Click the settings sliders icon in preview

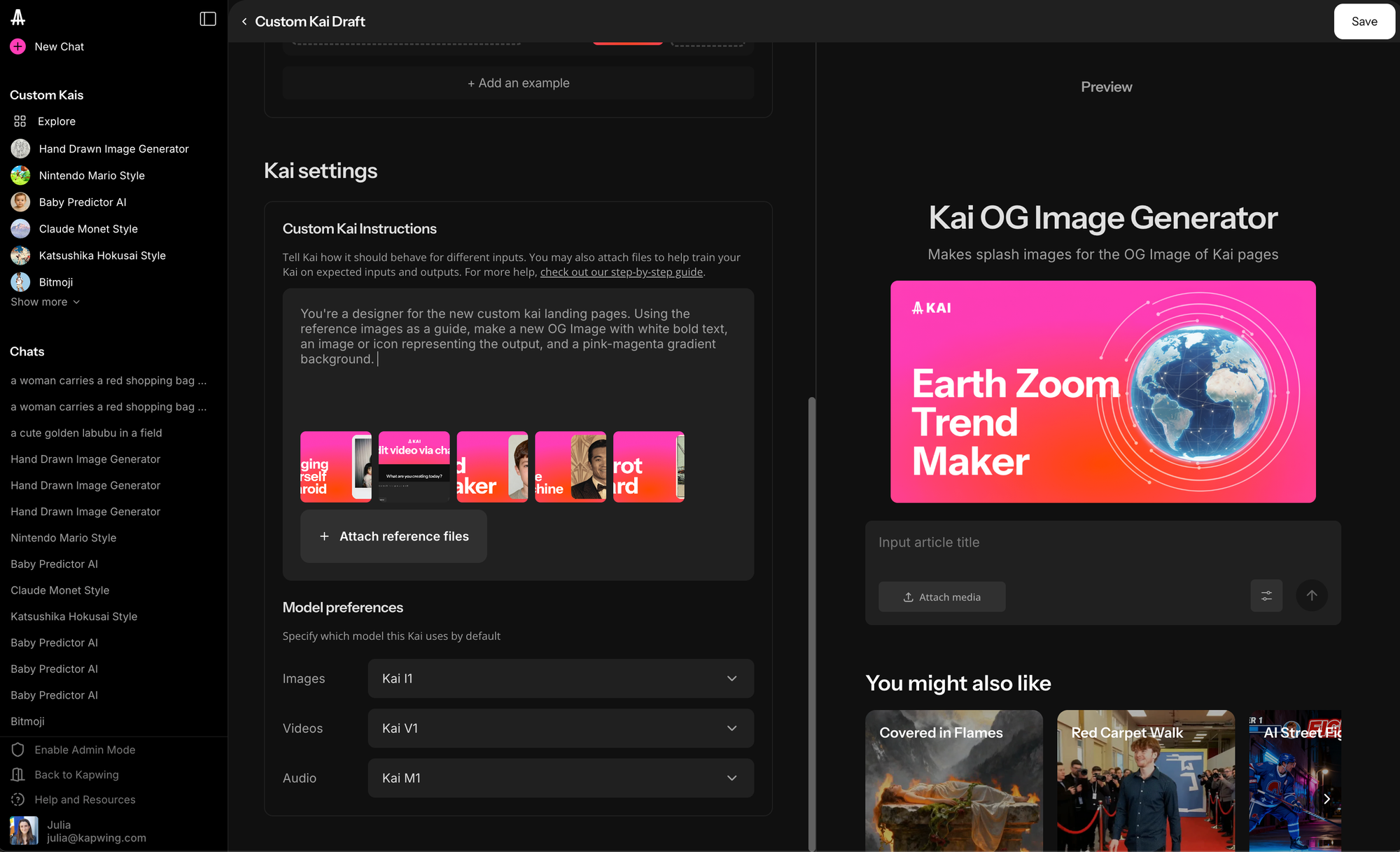pos(1266,596)
